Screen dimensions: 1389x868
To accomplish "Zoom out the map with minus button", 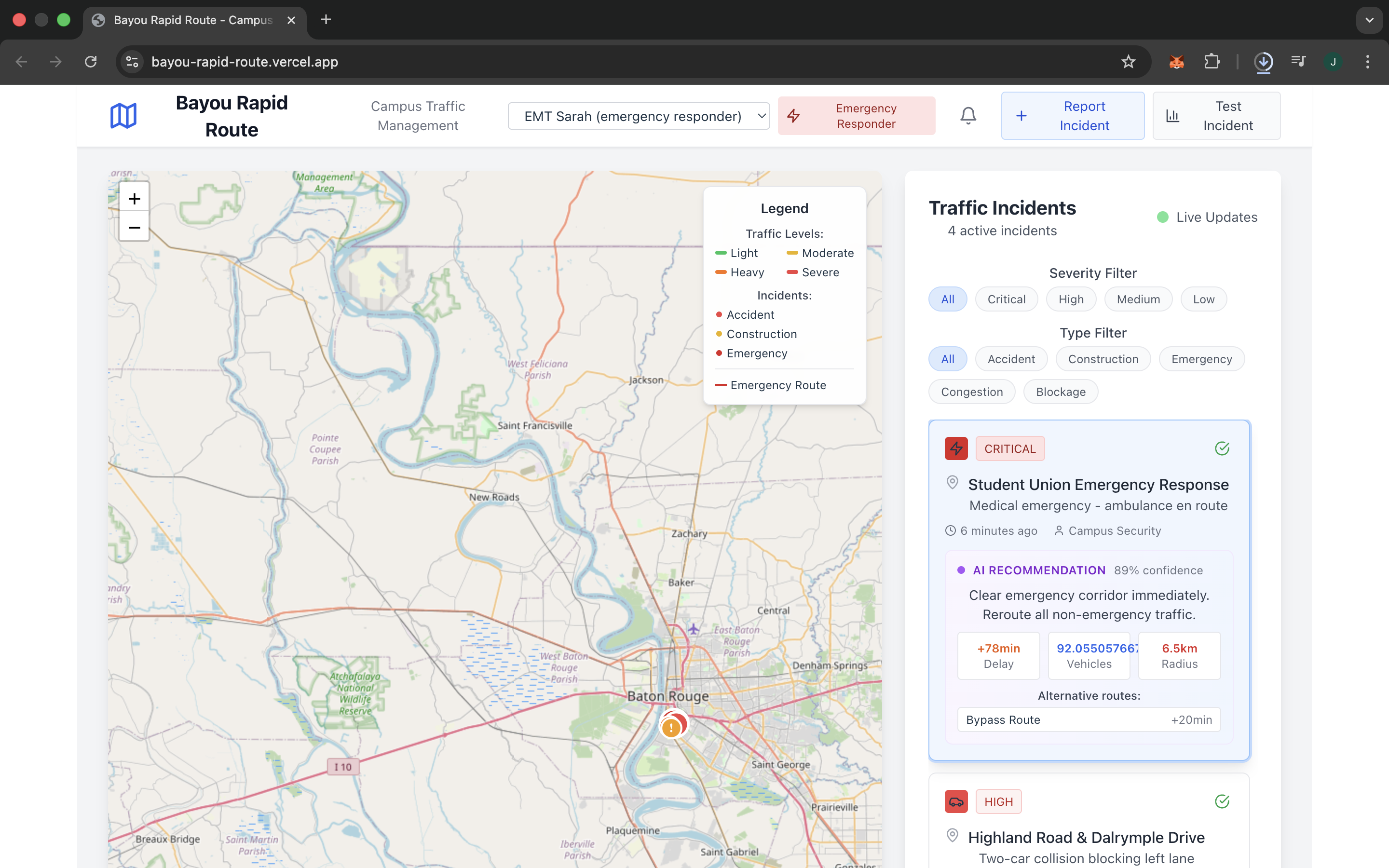I will (134, 227).
